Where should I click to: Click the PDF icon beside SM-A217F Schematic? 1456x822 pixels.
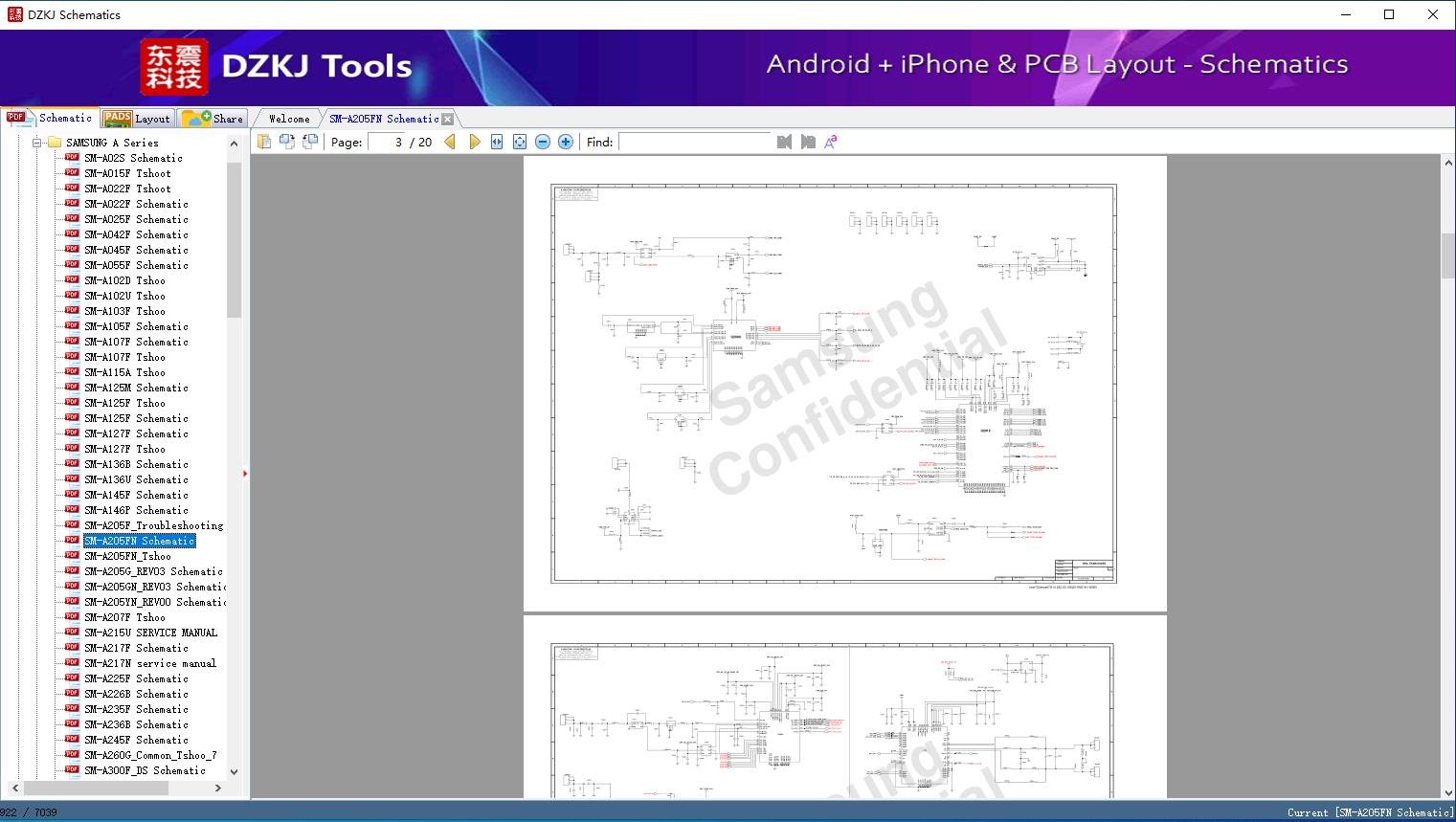pyautogui.click(x=72, y=648)
